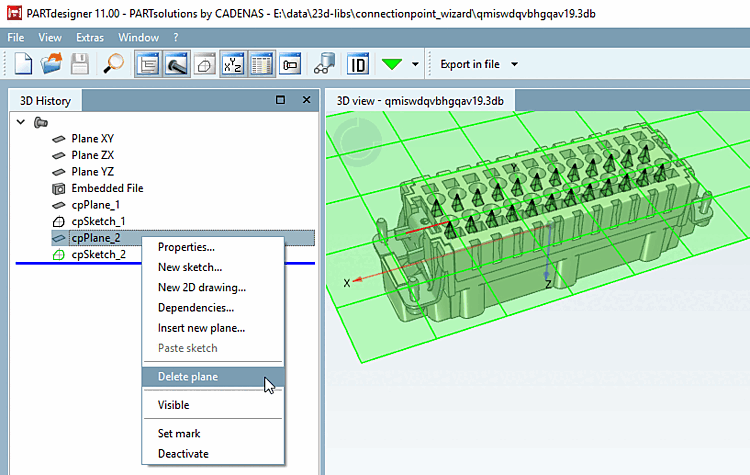This screenshot has width=750, height=475.
Task: Click the Open file folder icon
Action: (52, 65)
